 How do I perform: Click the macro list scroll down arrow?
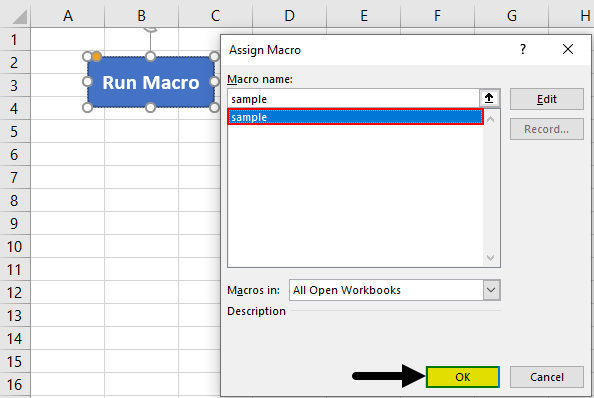(x=491, y=258)
